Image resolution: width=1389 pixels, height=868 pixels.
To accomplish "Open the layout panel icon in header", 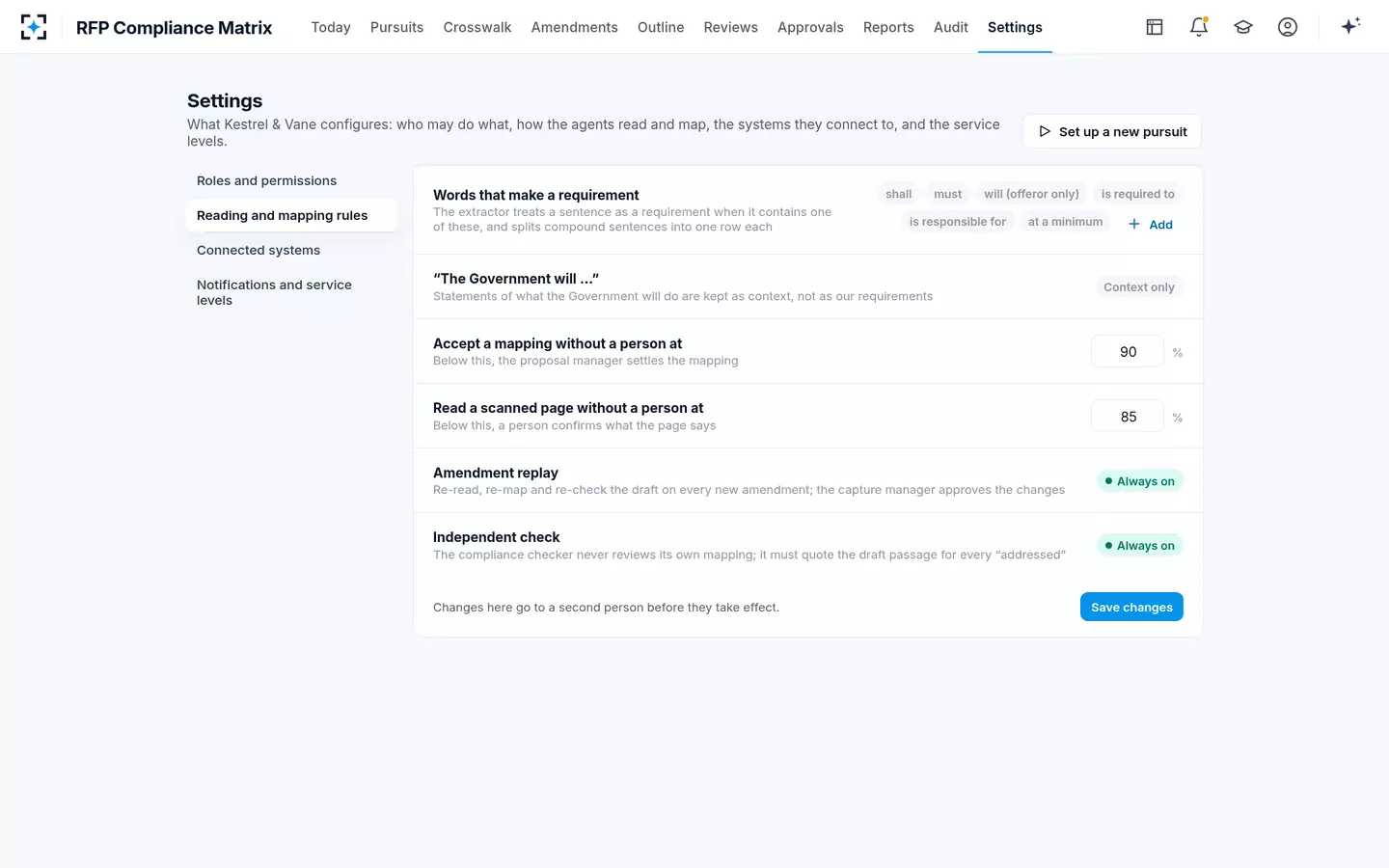I will [x=1155, y=27].
